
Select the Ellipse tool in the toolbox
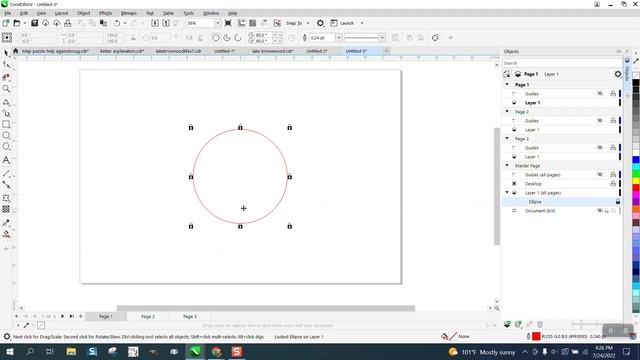click(x=6, y=136)
